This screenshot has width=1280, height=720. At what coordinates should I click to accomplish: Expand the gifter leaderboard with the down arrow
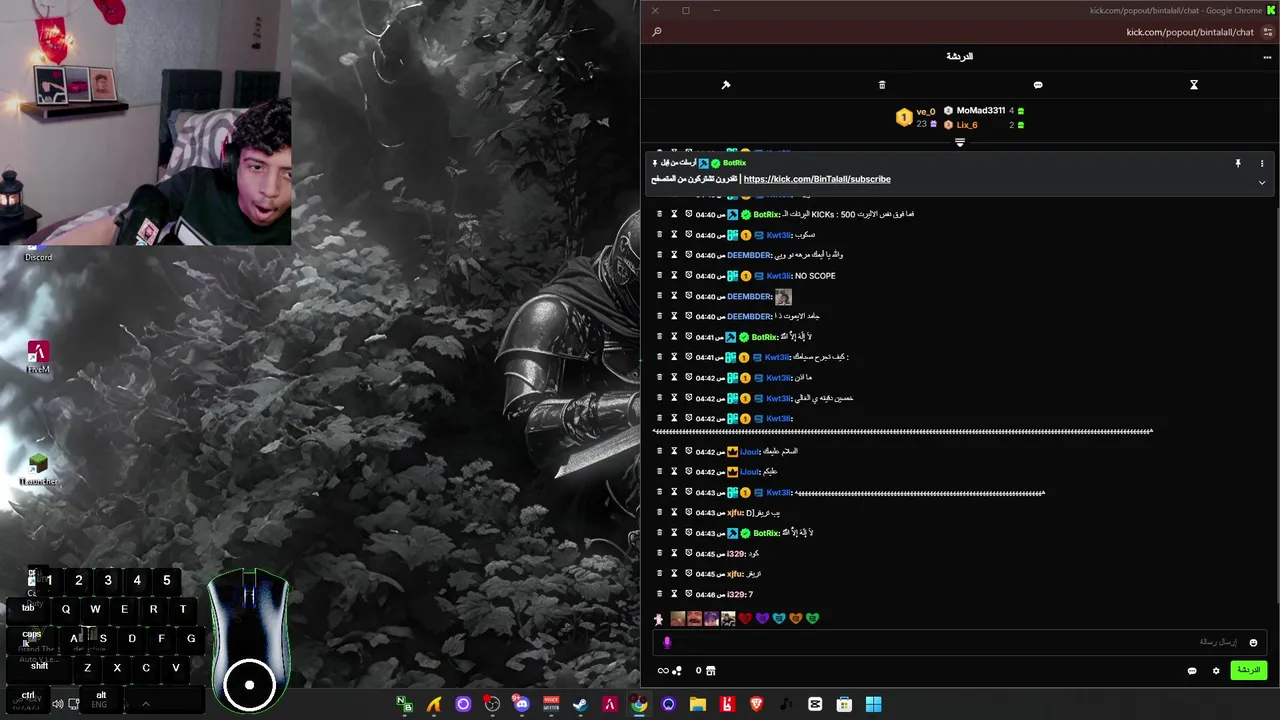click(960, 143)
